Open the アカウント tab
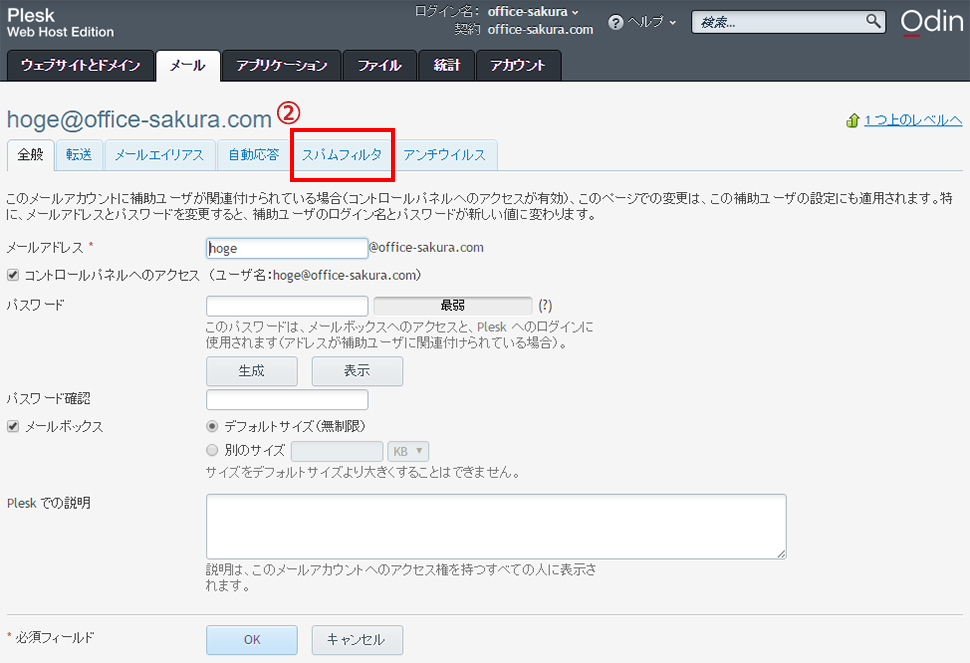970x663 pixels. [518, 66]
